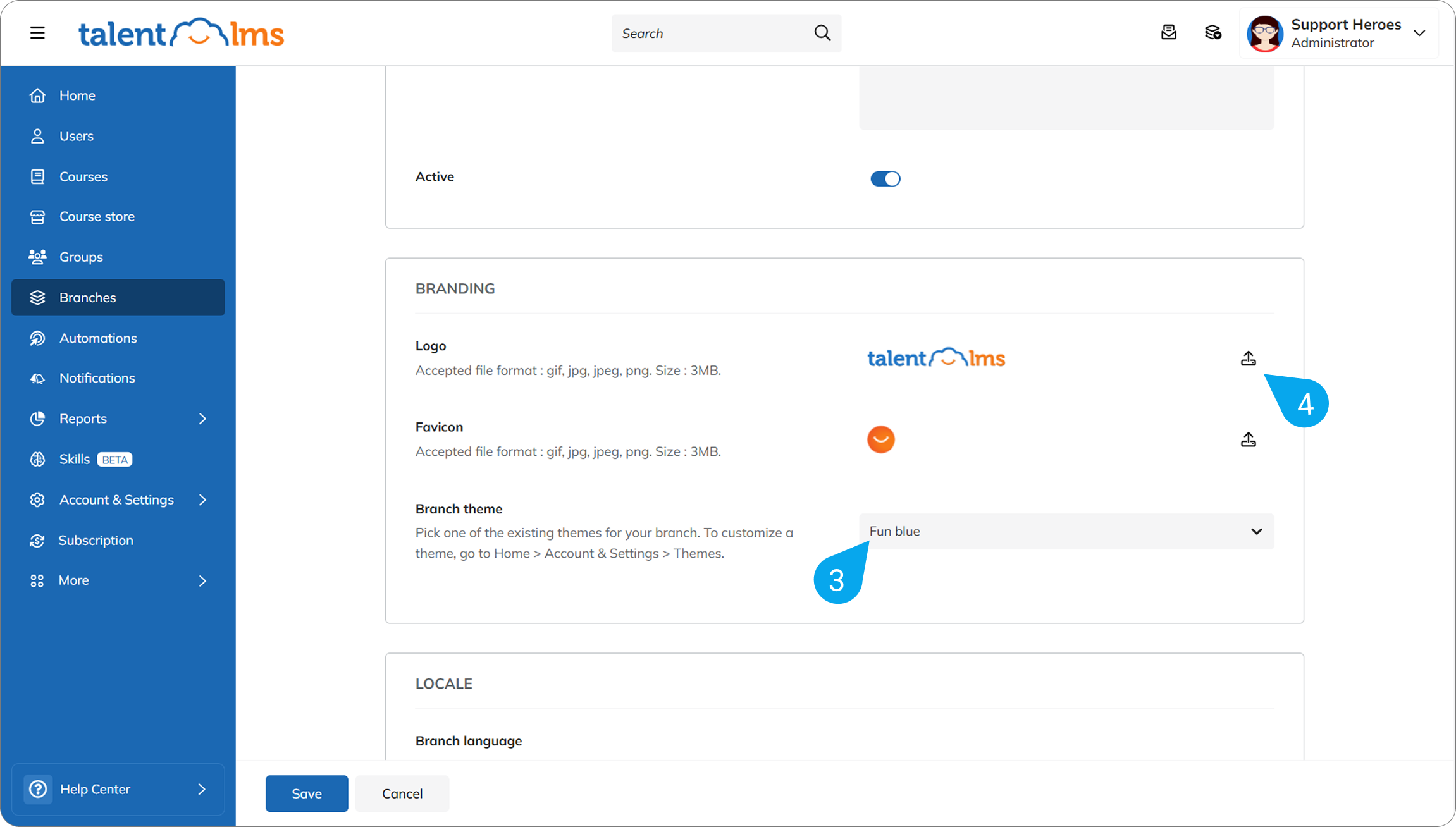Click the orange favicon preview
The height and width of the screenshot is (827, 1456).
point(881,439)
